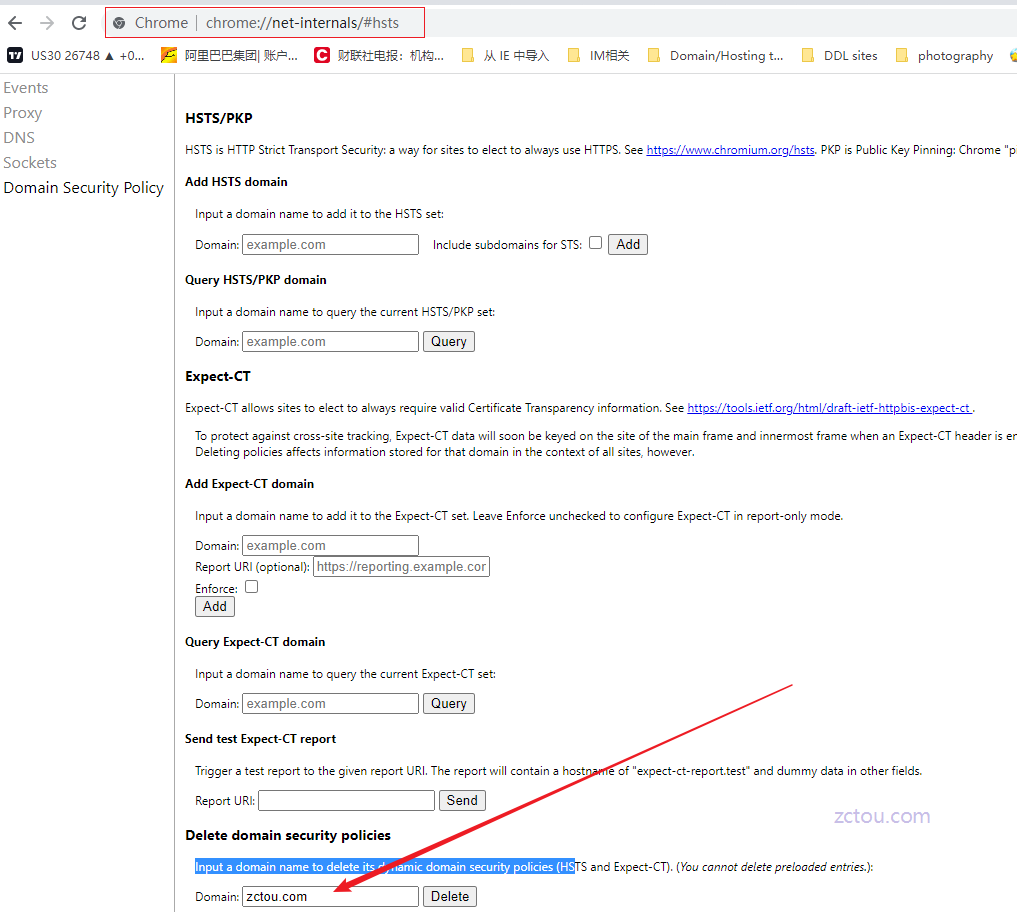Open the 财联社电报 bookmark
The width and height of the screenshot is (1017, 912).
[379, 56]
